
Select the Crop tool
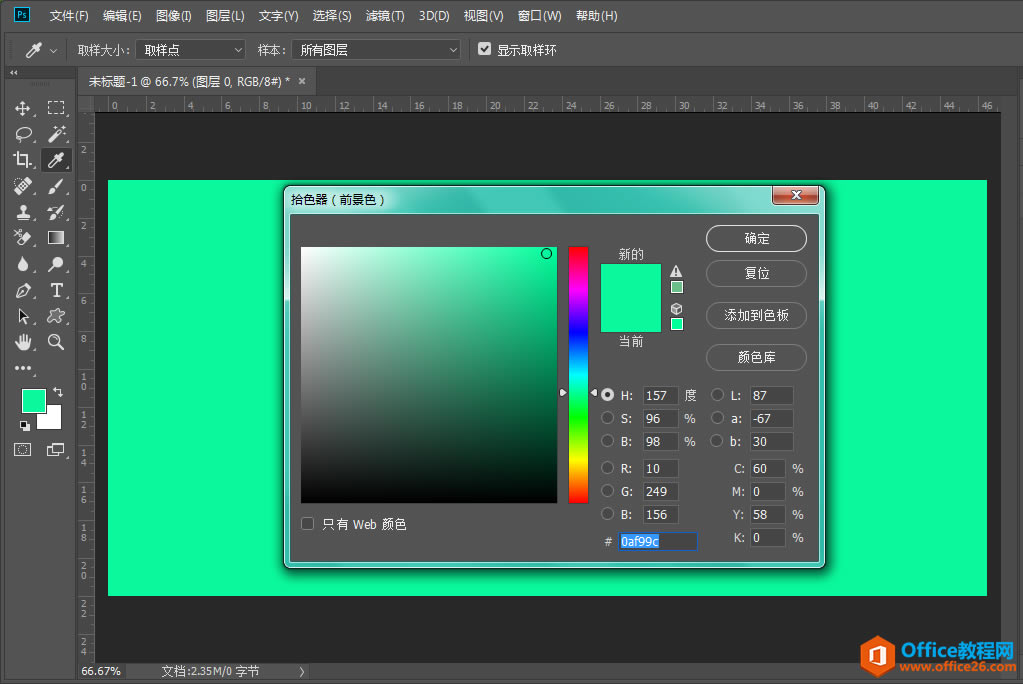tap(23, 160)
